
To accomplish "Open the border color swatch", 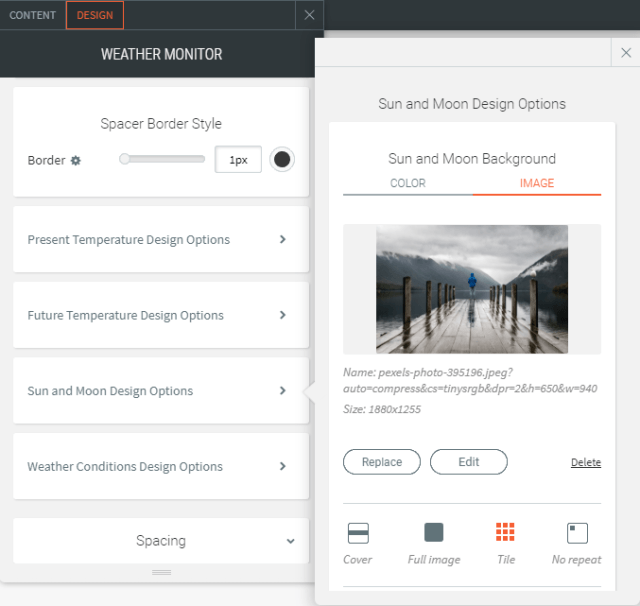I will coord(282,160).
